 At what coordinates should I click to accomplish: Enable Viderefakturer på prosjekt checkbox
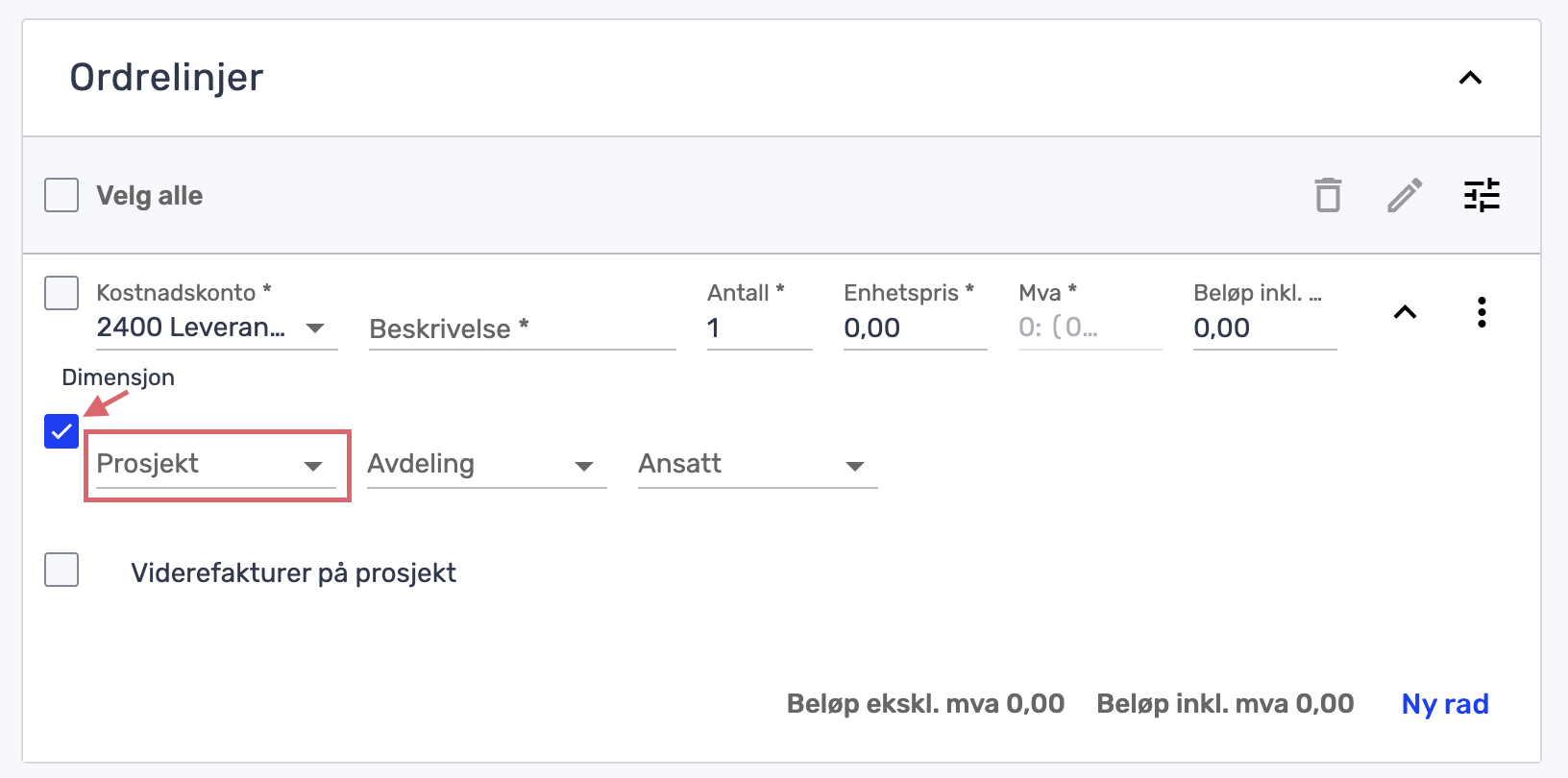[61, 570]
